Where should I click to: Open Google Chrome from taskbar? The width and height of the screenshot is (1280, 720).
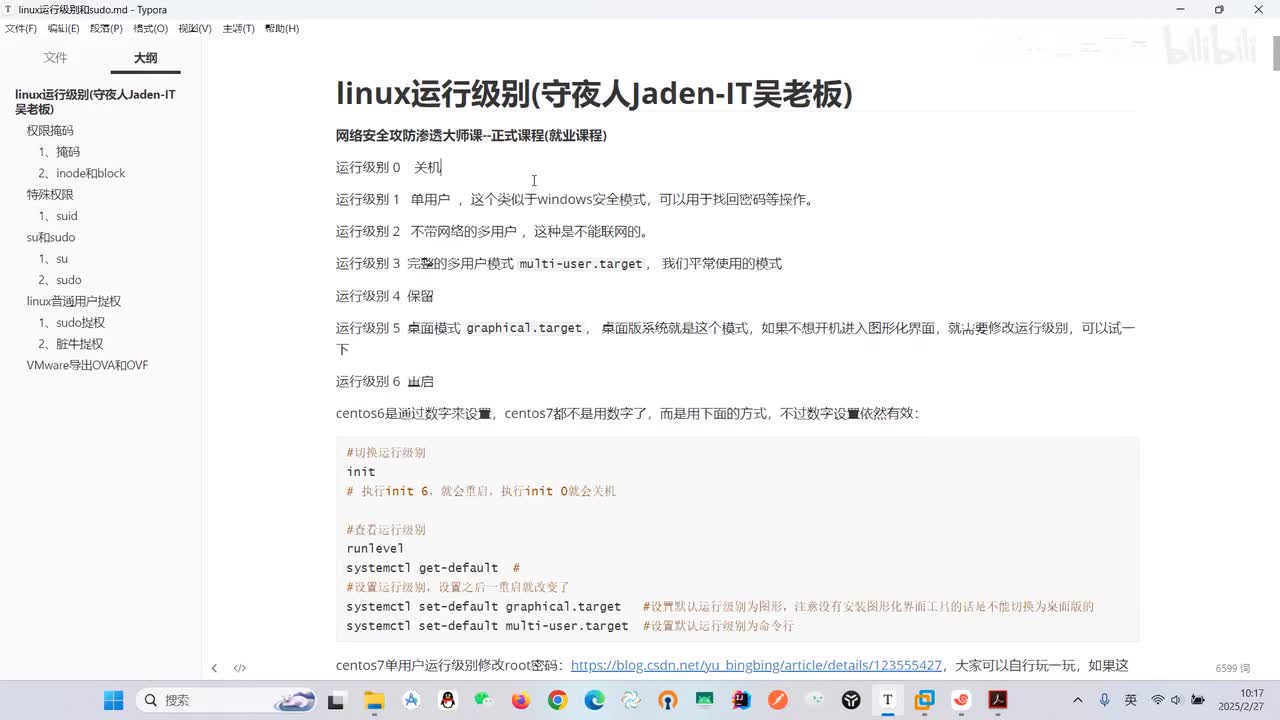pos(558,700)
